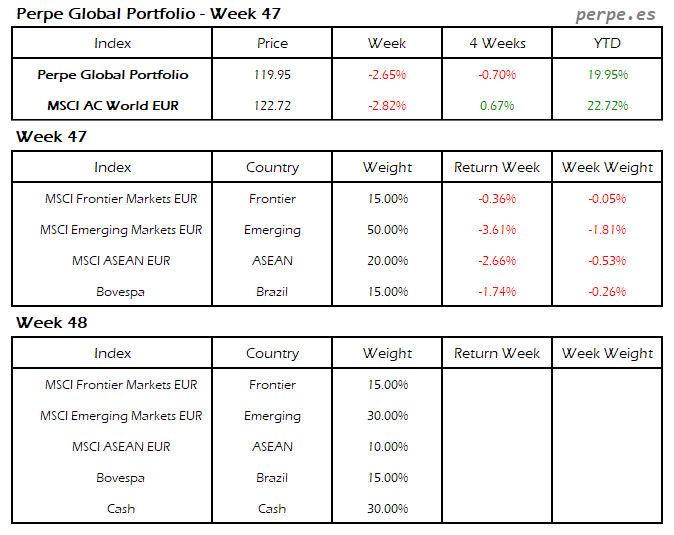Select the 50.00% Emerging weight cell
Viewport: 674px width, 535px height.
[x=387, y=229]
